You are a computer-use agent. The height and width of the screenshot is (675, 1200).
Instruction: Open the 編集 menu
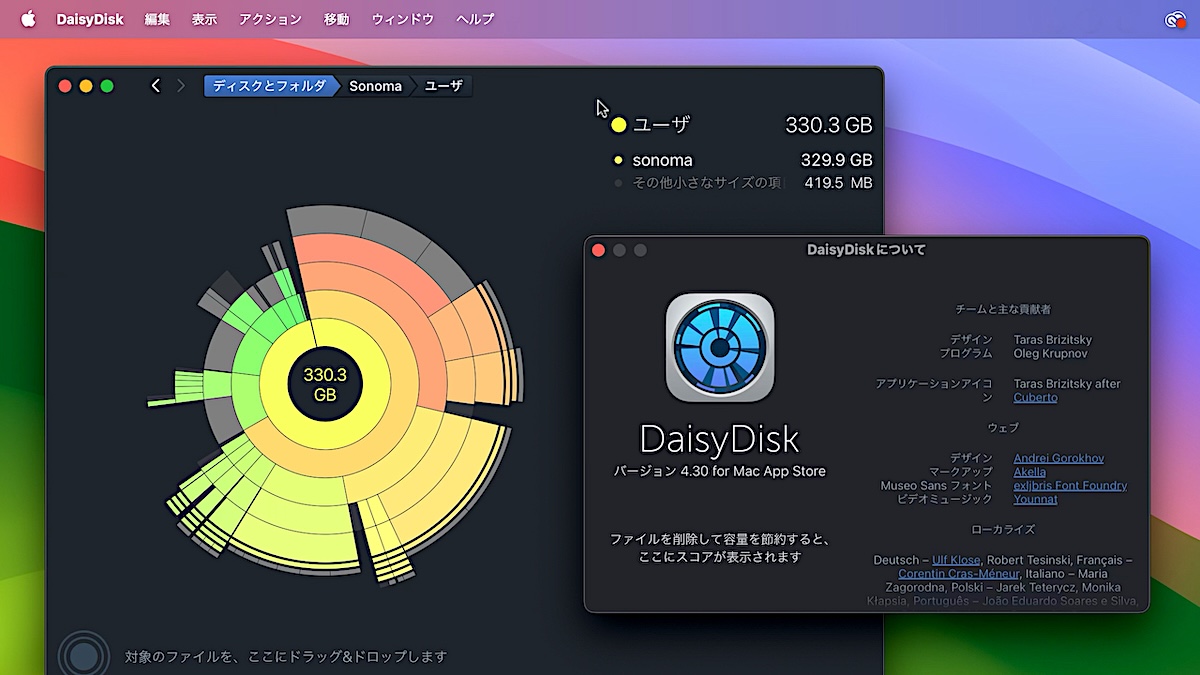click(x=157, y=19)
